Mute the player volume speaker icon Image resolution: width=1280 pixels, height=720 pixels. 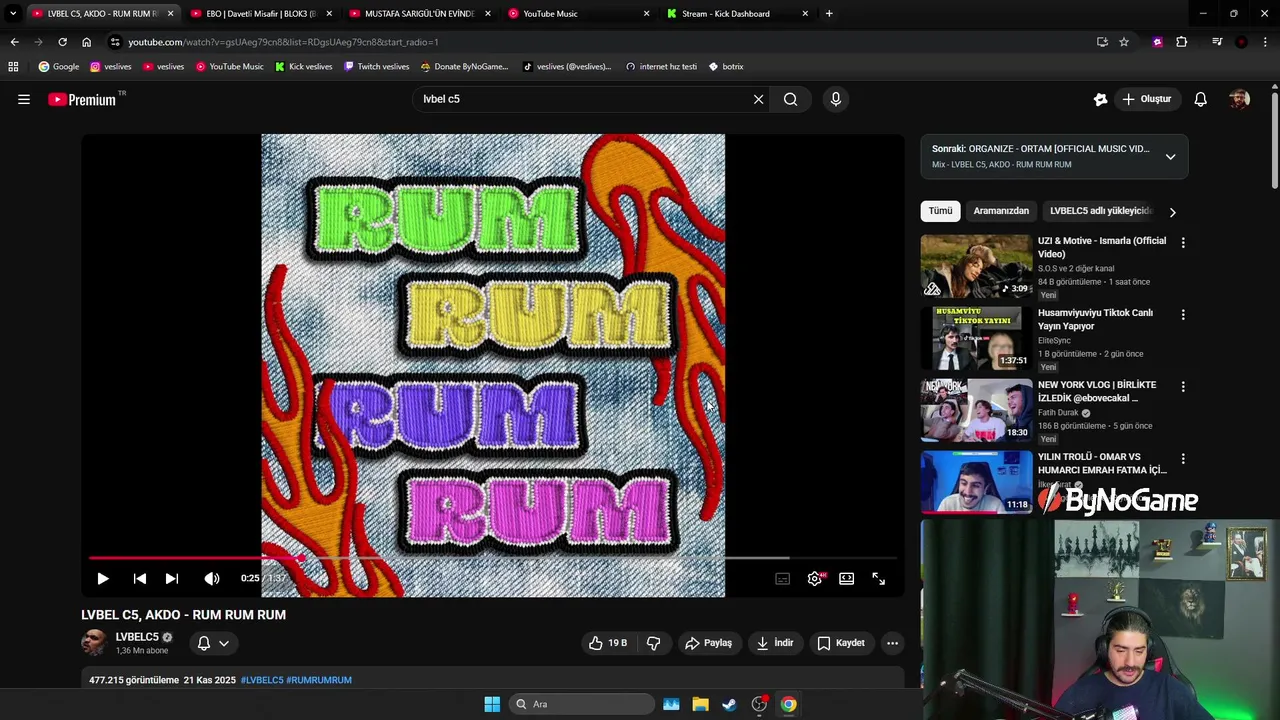[212, 578]
